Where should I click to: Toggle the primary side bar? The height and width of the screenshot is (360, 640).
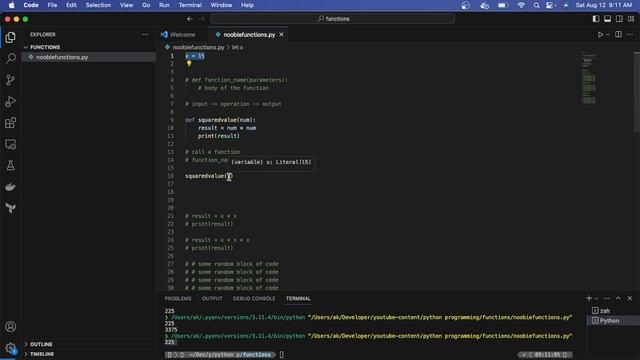(596, 19)
